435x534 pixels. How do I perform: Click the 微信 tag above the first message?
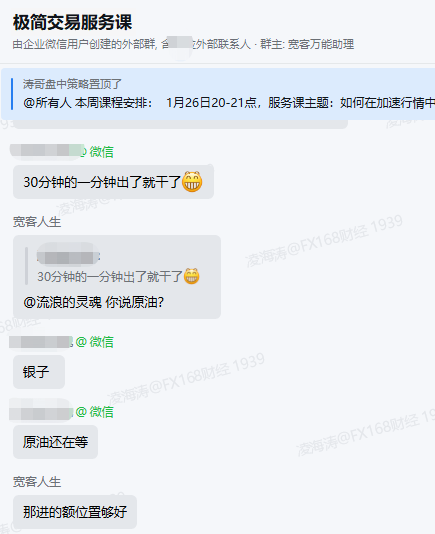(101, 152)
